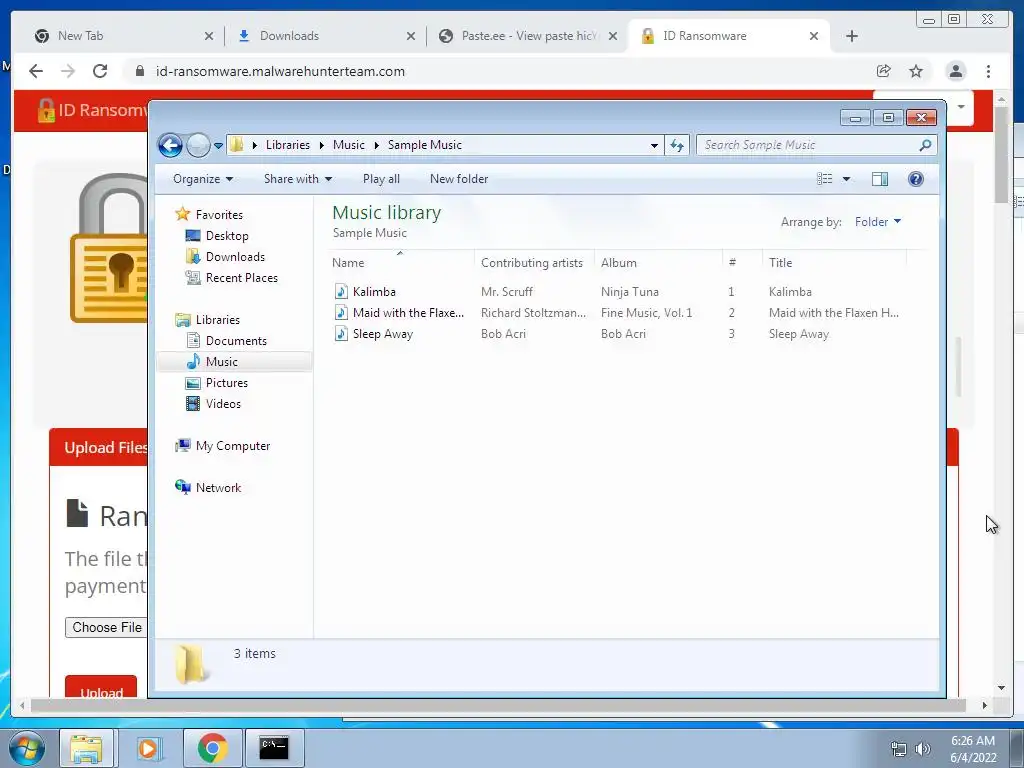Click Libraries in the breadcrumb path
Screen dimensions: 1024x768
[287, 145]
